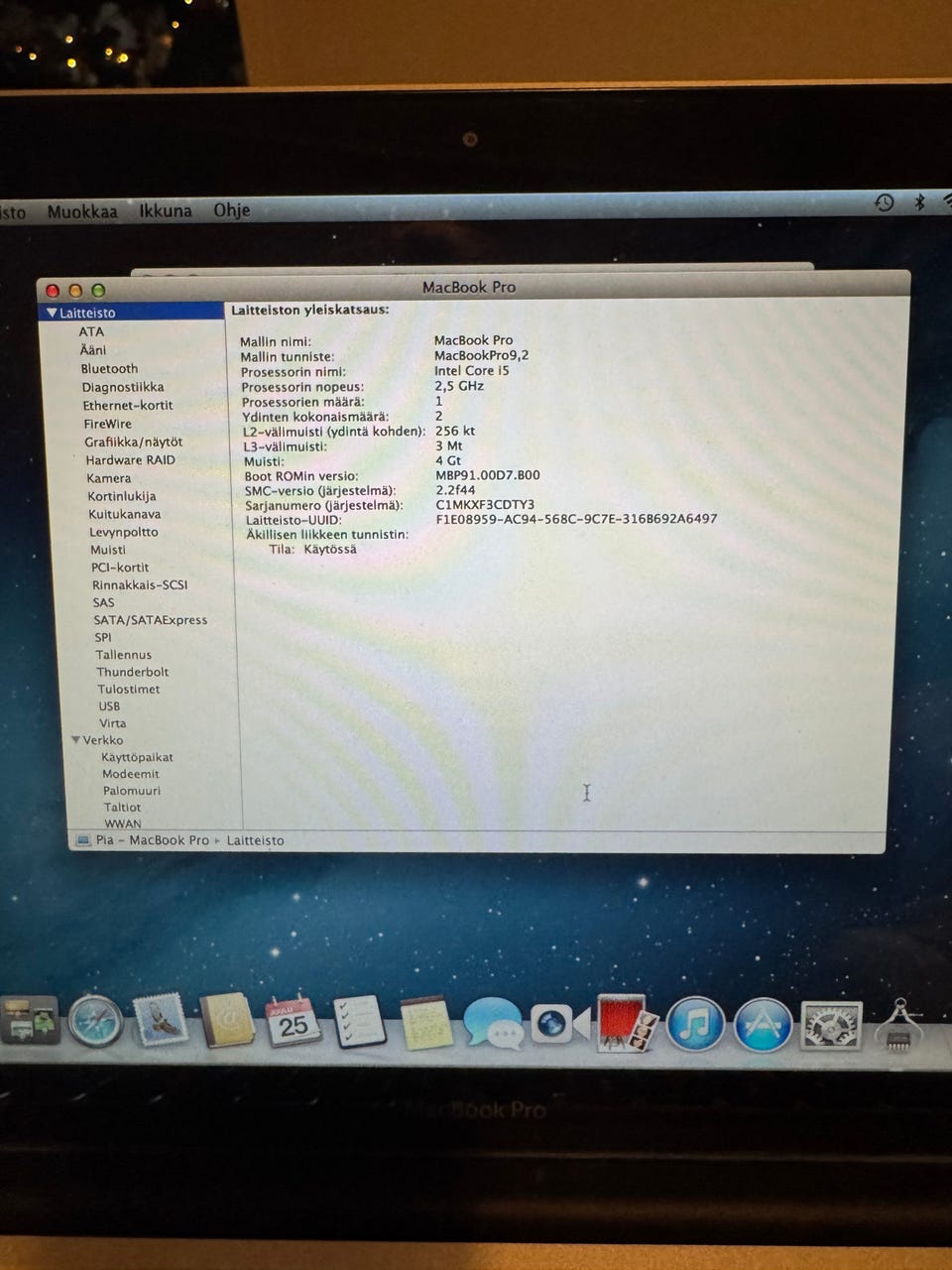The image size is (952, 1270).
Task: Select SPI in the sidebar
Action: [x=103, y=638]
